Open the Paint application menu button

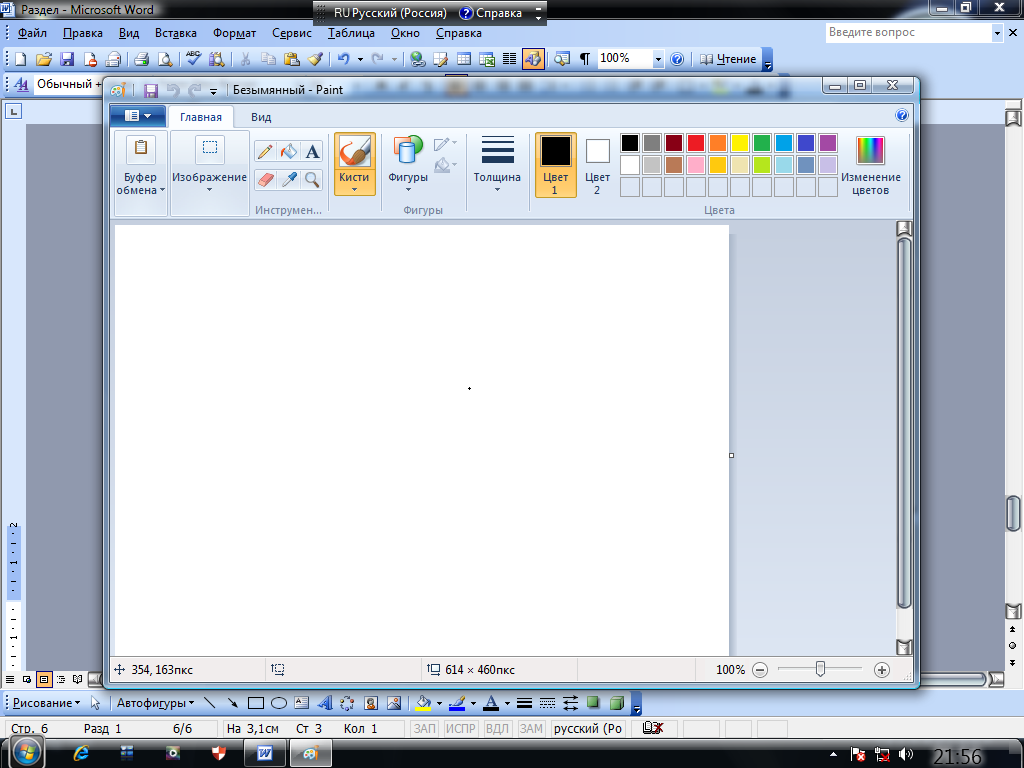[x=137, y=116]
